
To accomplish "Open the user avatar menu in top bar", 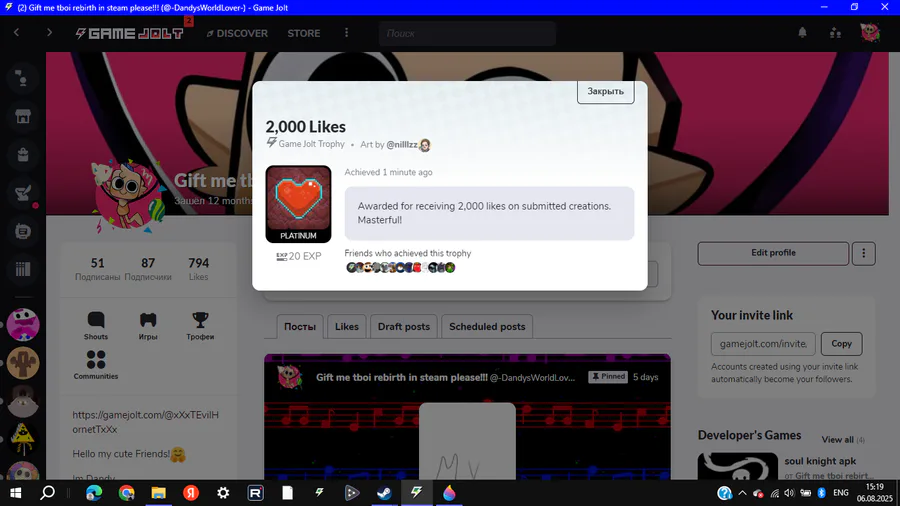I will tap(870, 32).
